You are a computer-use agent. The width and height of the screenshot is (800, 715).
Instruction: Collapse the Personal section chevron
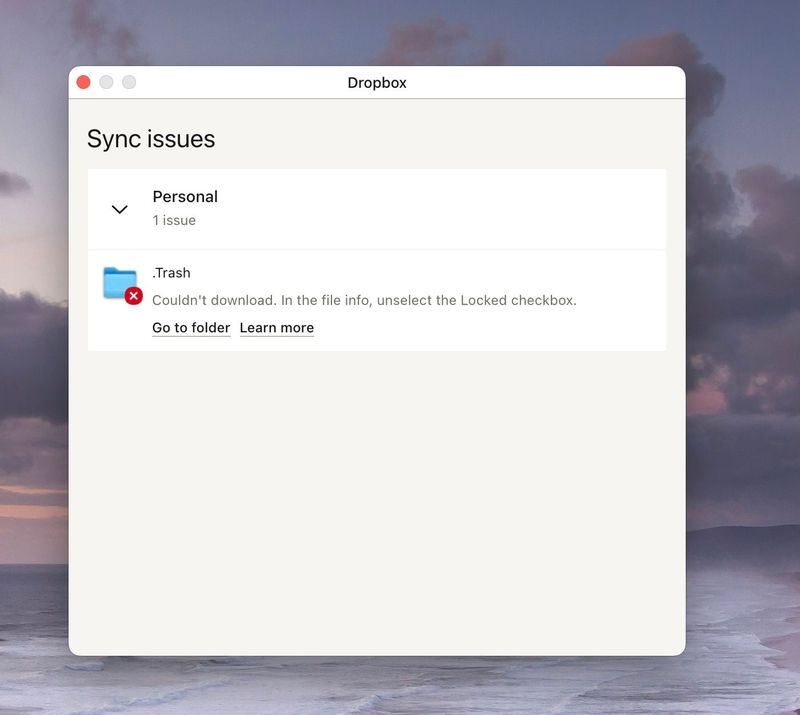[x=120, y=209]
